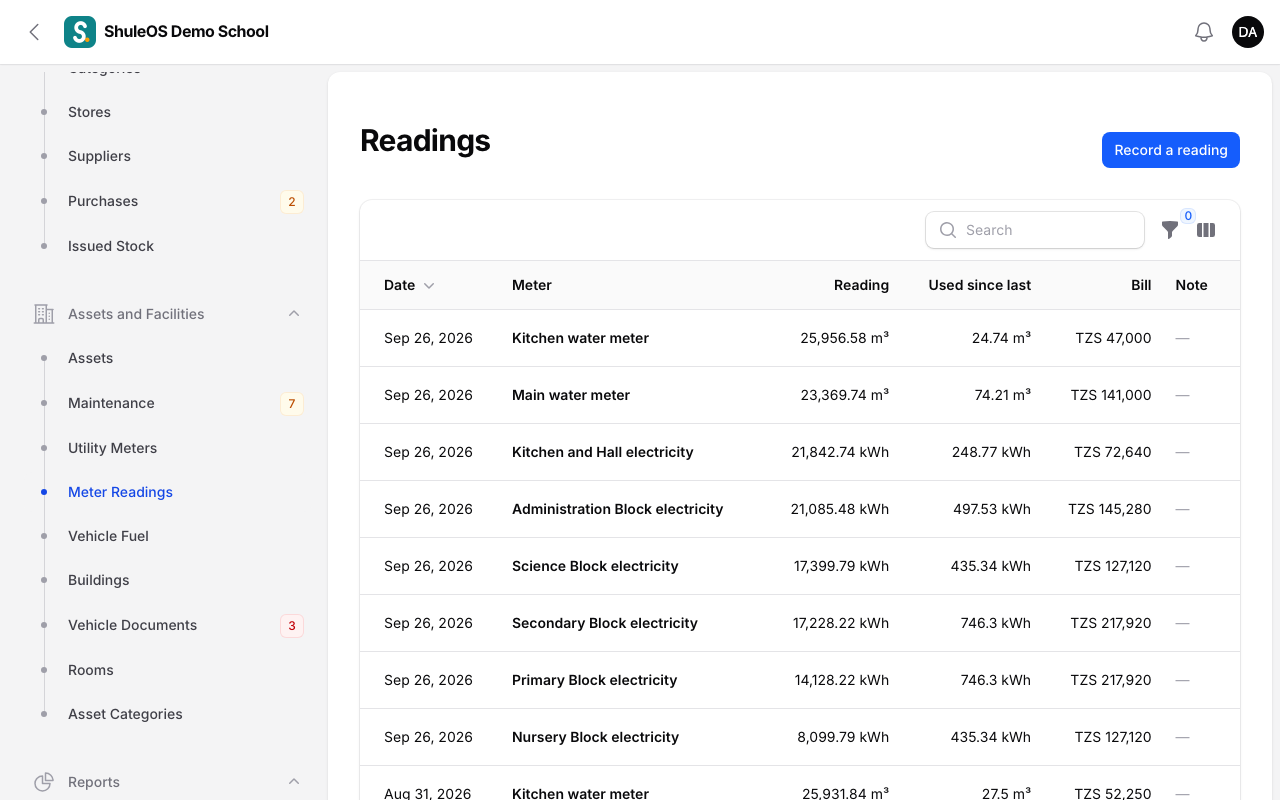Open Utility Meters in the sidebar
Screen dimensions: 1280x800
click(x=112, y=448)
